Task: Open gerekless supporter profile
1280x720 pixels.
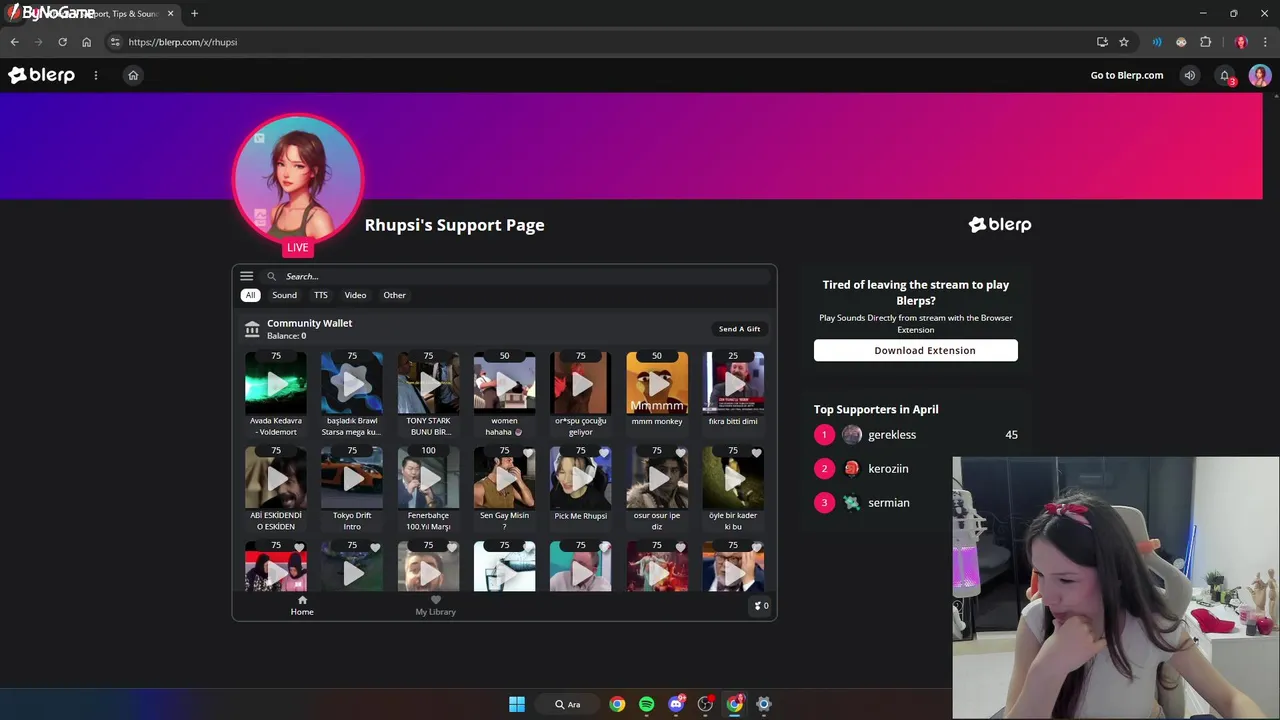Action: point(892,435)
